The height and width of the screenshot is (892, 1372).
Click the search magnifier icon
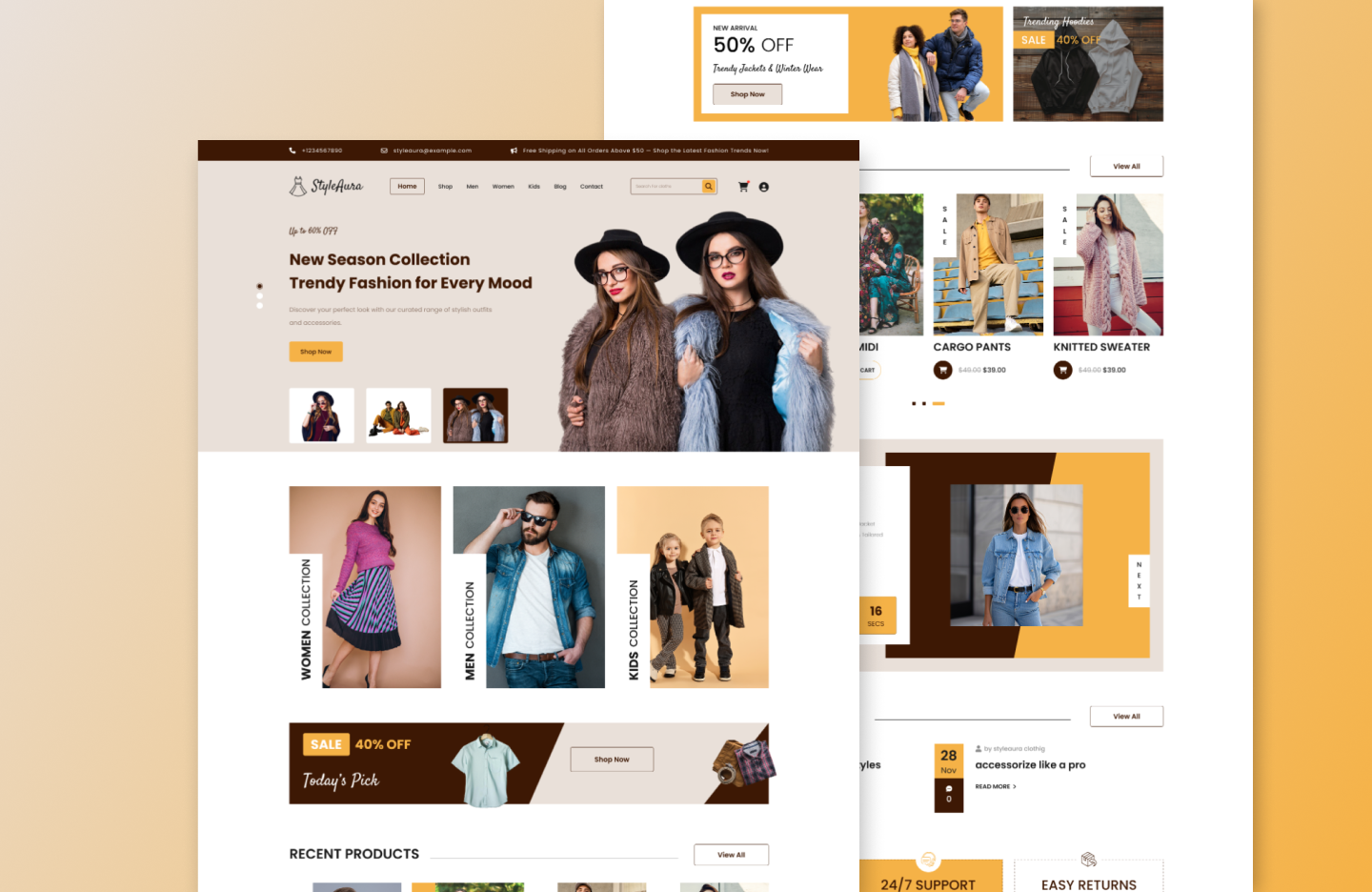709,186
